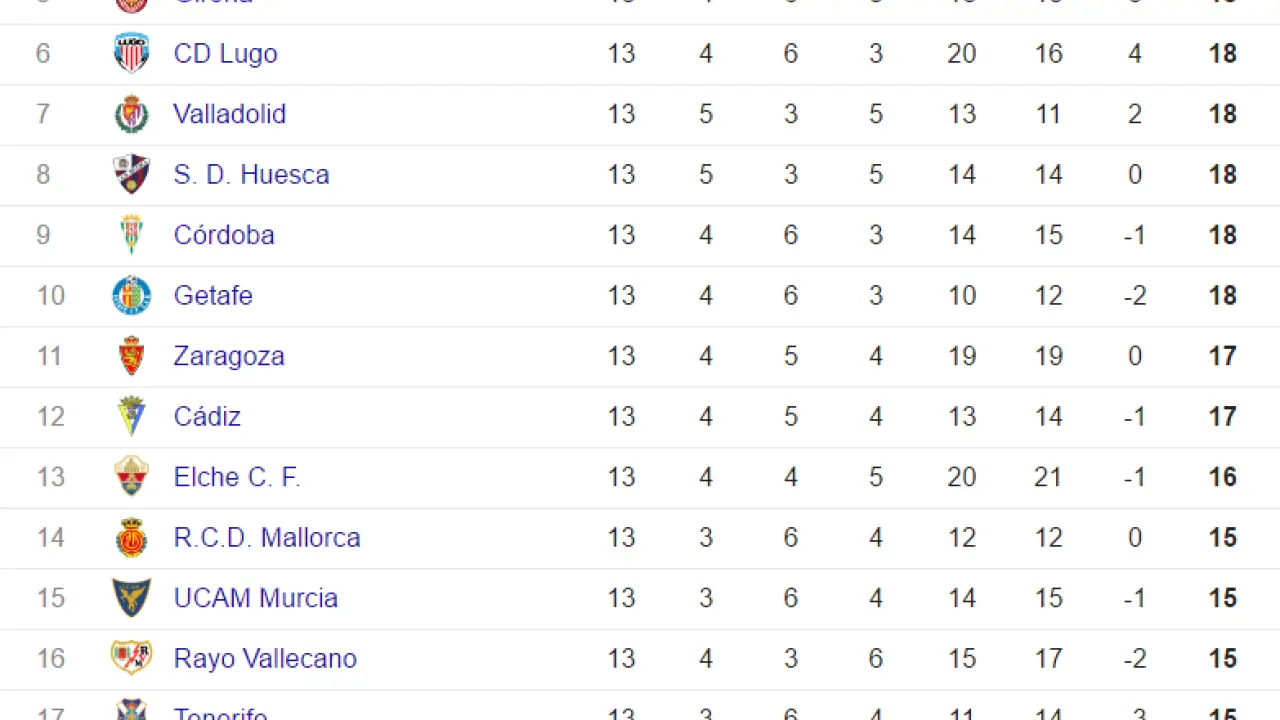Open the Getafe team badge
Viewport: 1280px width, 720px height.
[131, 295]
